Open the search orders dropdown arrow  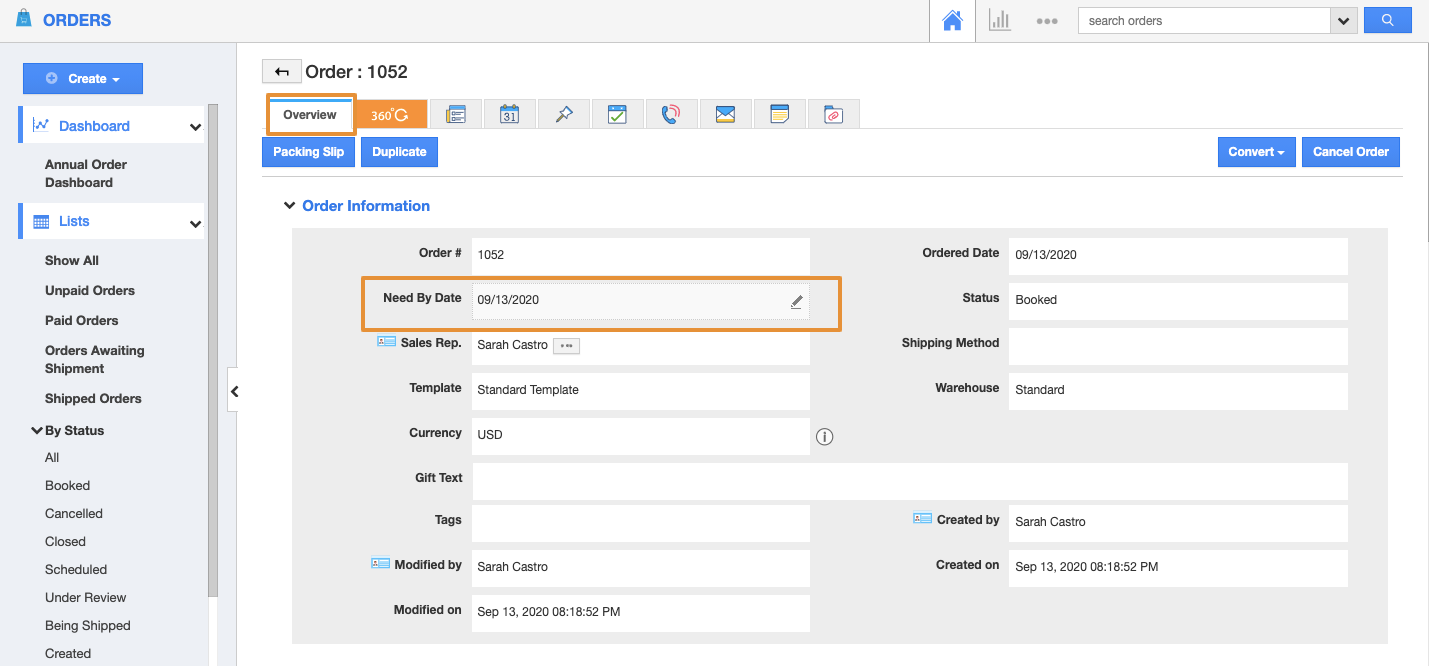pos(1343,21)
